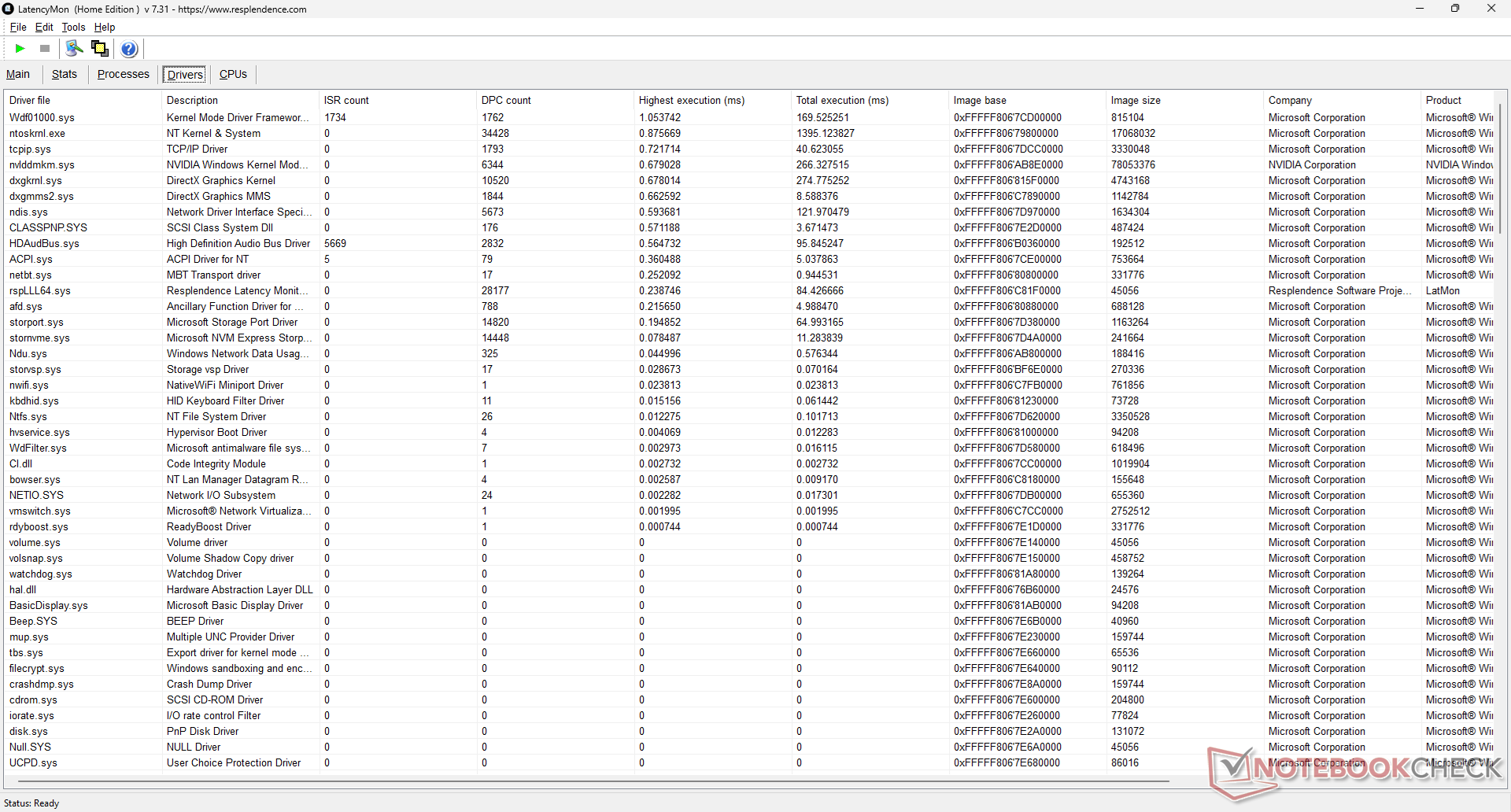1511x812 pixels.
Task: Select the HDAudBus.sys driver row
Action: (x=749, y=243)
